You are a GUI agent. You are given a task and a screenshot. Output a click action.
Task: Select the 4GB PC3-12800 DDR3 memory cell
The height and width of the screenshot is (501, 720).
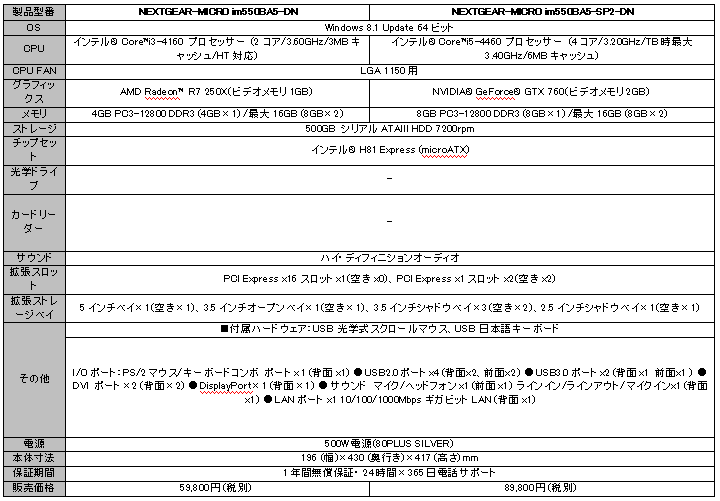pos(217,114)
